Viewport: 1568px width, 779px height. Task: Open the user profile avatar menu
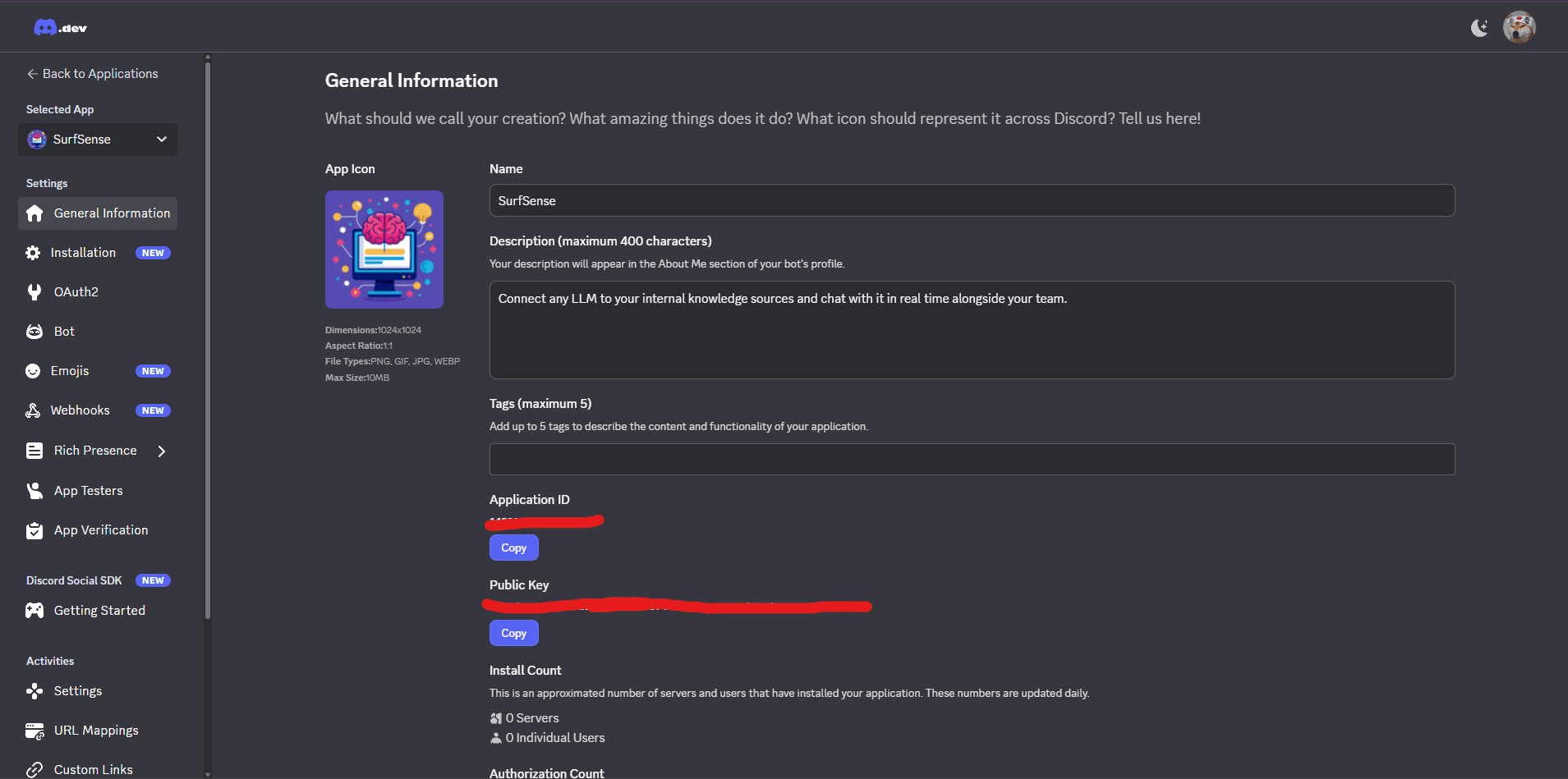[1518, 27]
